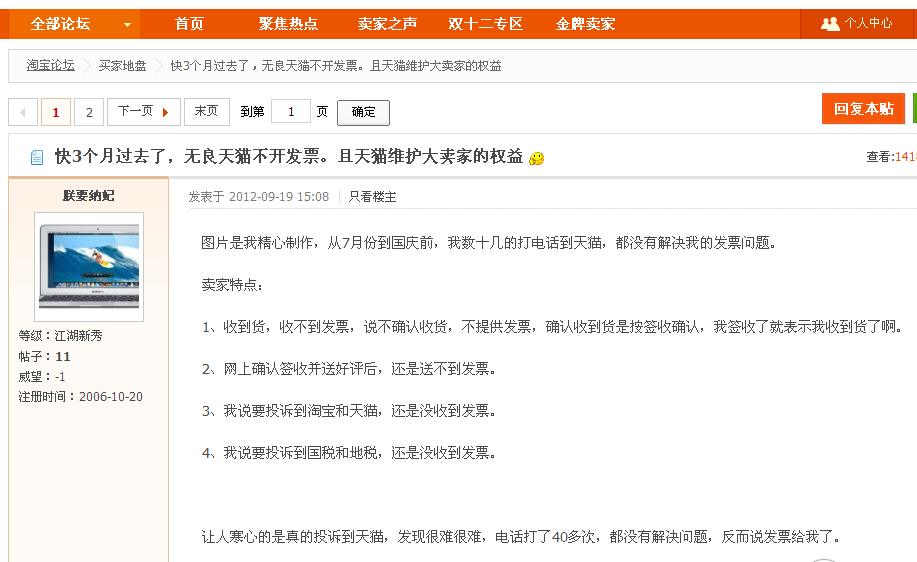Click the 注册时间：2006-10-20 text
917x562 pixels.
pyautogui.click(x=81, y=396)
